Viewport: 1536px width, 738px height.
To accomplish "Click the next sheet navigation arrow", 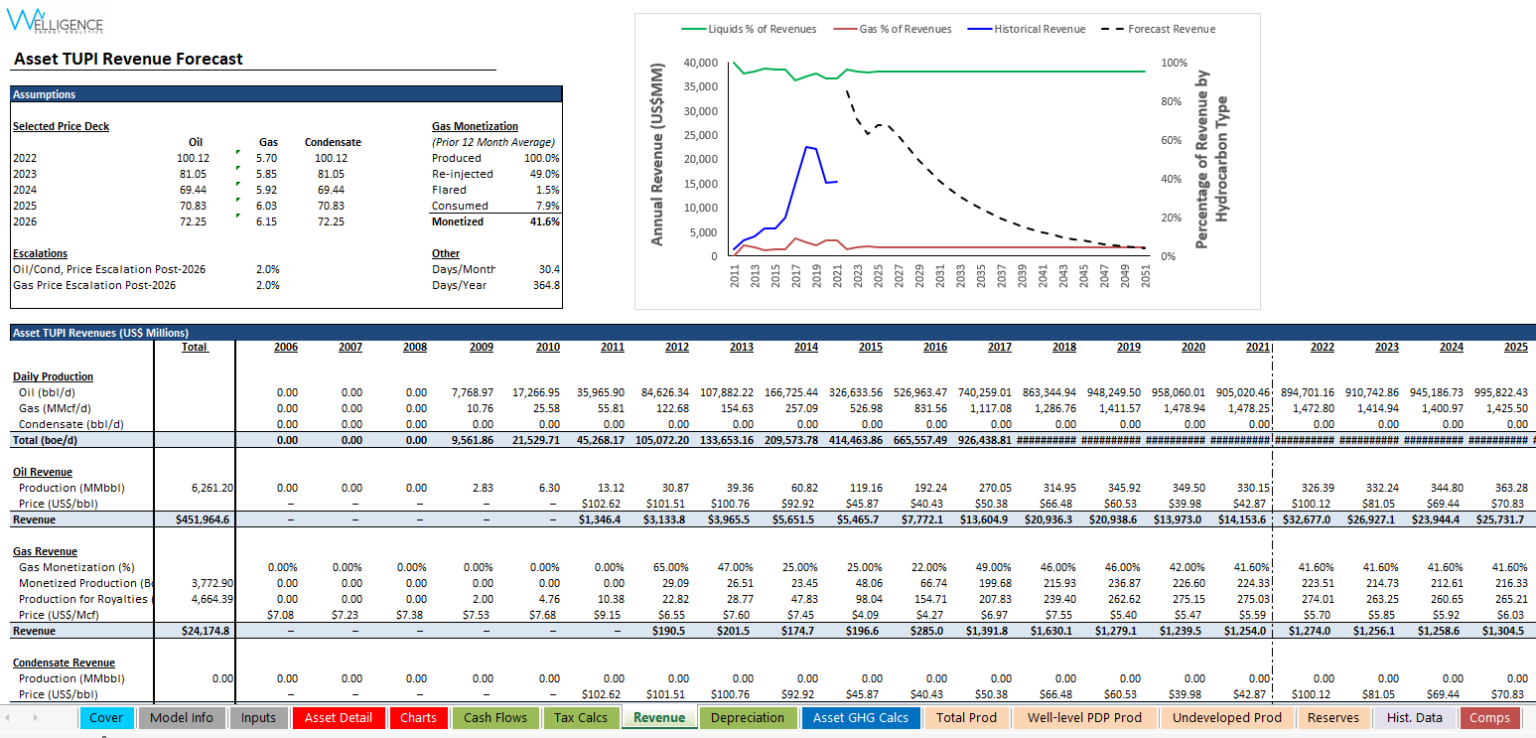I will 36,718.
